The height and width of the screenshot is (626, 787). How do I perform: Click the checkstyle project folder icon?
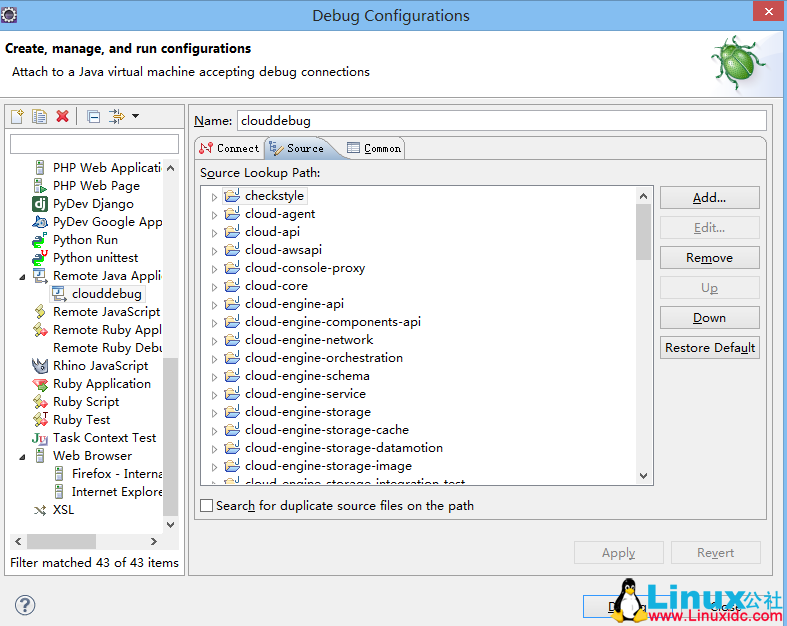(232, 195)
